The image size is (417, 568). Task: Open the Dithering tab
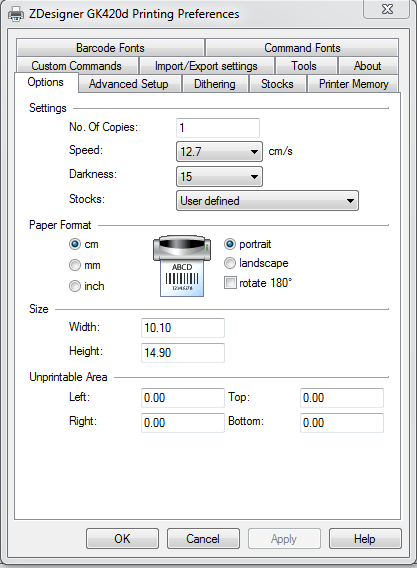click(x=215, y=84)
